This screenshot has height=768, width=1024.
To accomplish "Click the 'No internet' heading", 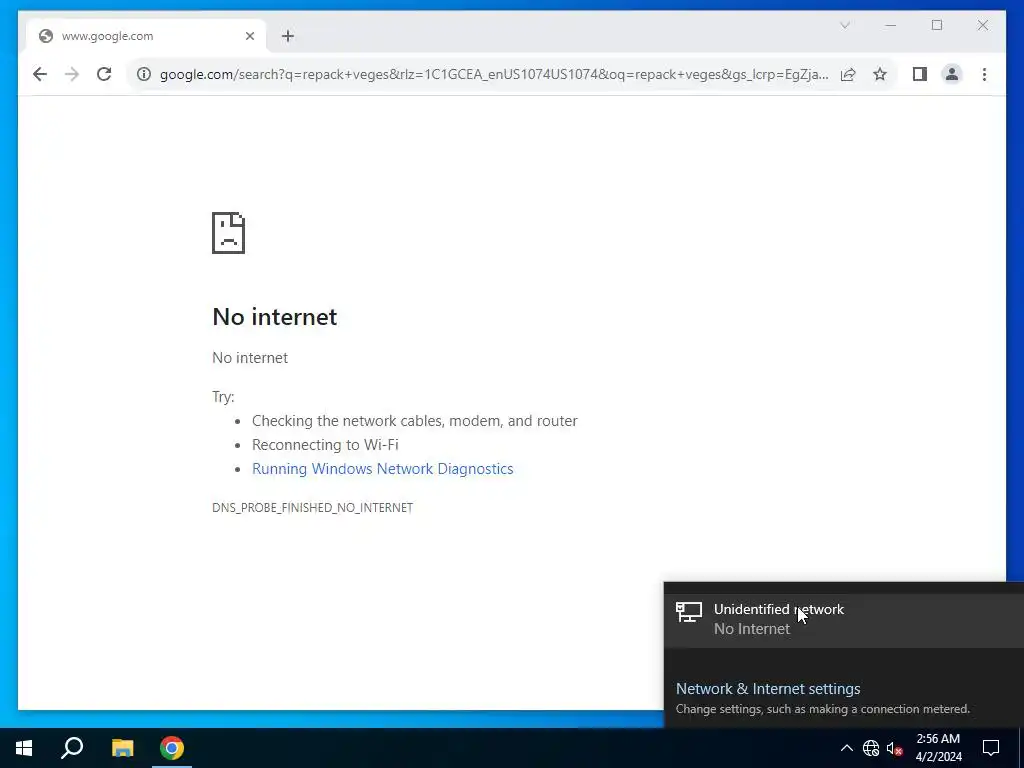I will (275, 317).
